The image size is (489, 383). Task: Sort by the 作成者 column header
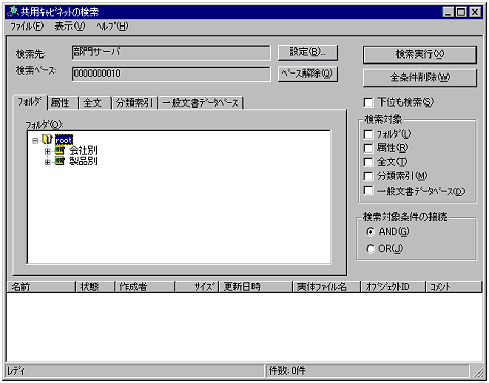[144, 287]
